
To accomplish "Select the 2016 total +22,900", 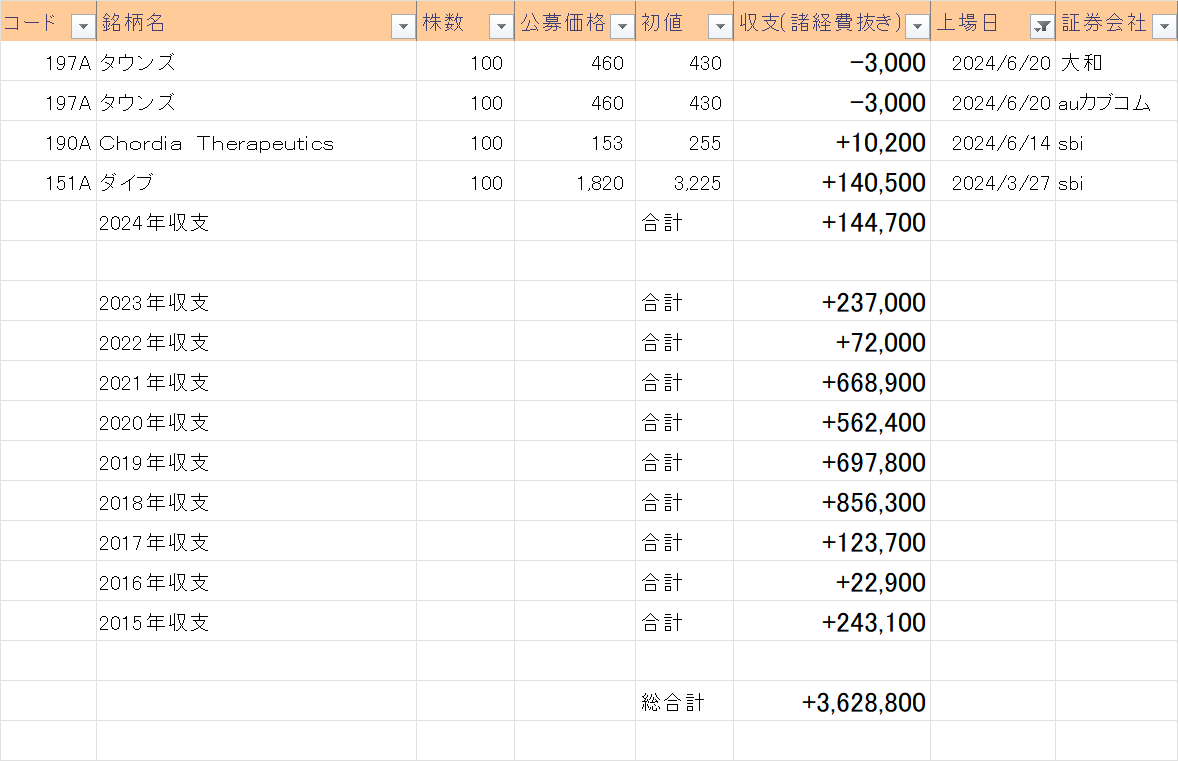I will [832, 582].
